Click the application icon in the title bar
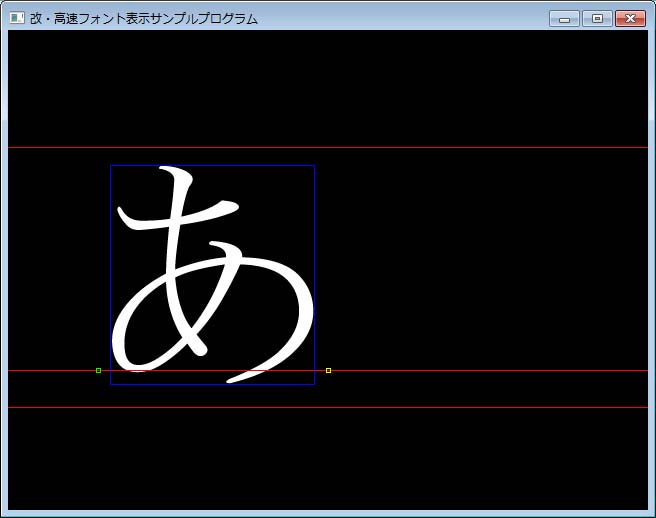The height and width of the screenshot is (518, 656). click(17, 18)
